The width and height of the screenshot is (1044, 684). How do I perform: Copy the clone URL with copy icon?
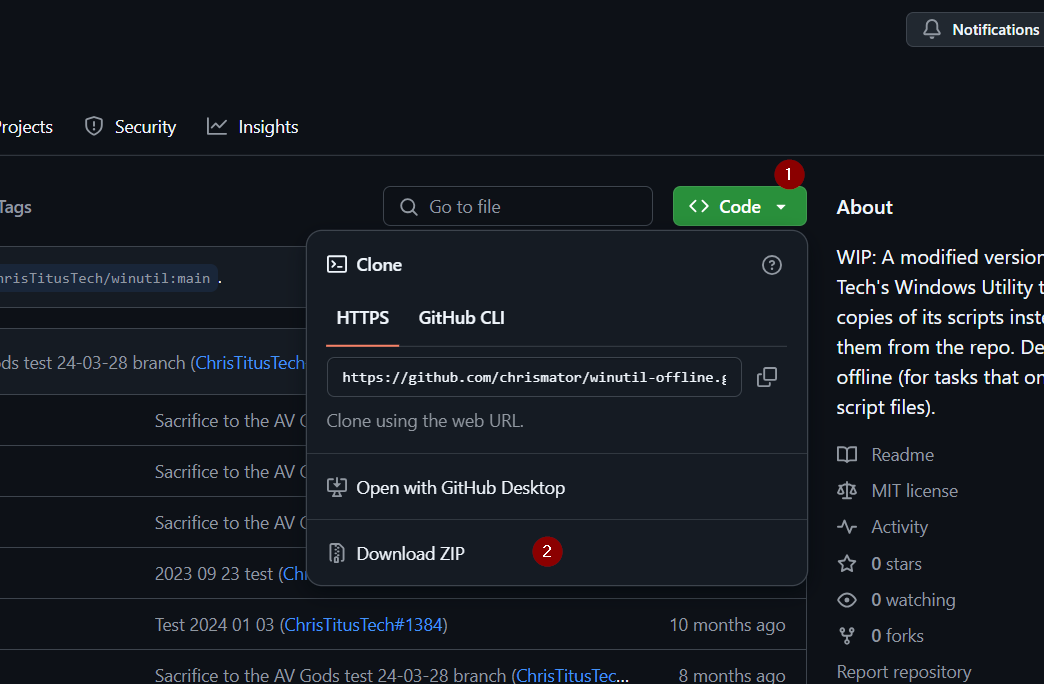pyautogui.click(x=767, y=377)
